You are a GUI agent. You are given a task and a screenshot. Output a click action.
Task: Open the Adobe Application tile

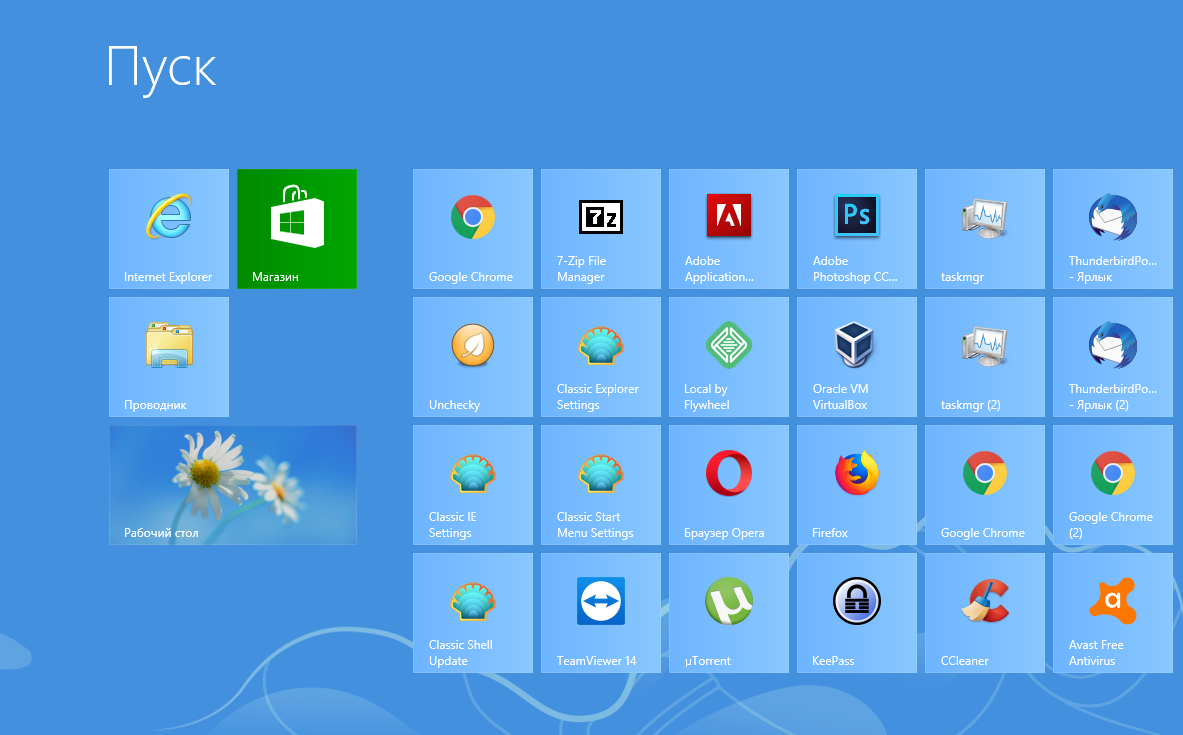tap(729, 229)
